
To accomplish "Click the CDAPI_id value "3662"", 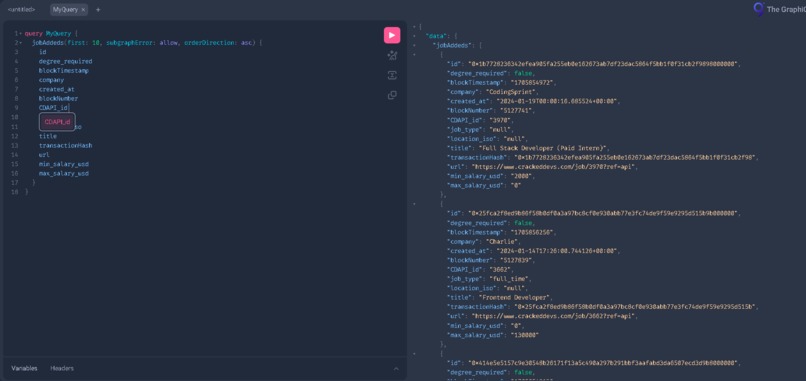I will (x=501, y=269).
